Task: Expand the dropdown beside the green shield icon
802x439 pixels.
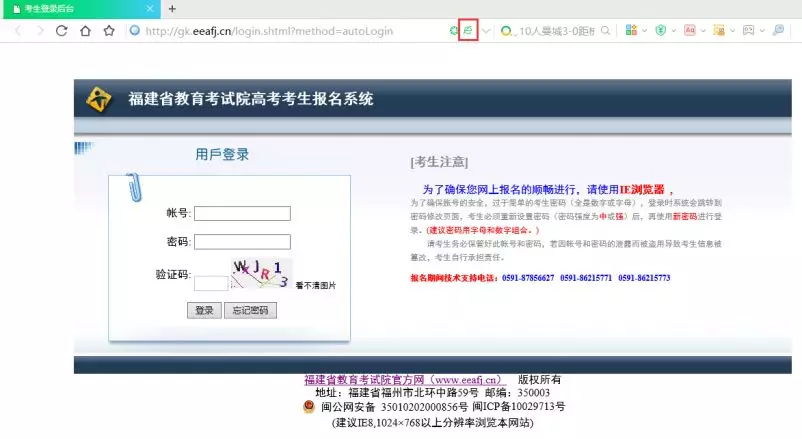Action: 674,31
